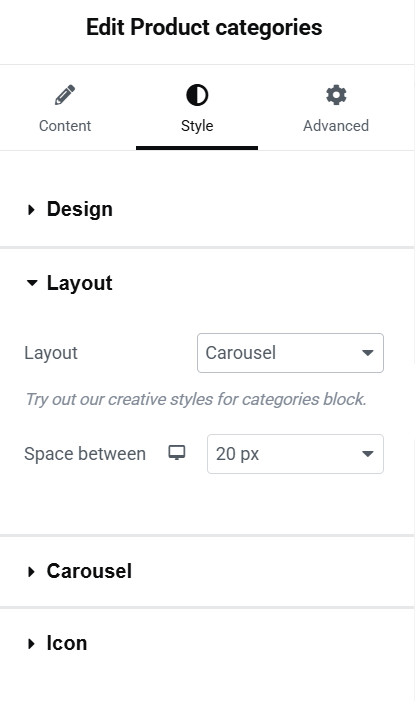Collapse the Layout section heading
415x701 pixels.
coord(80,283)
